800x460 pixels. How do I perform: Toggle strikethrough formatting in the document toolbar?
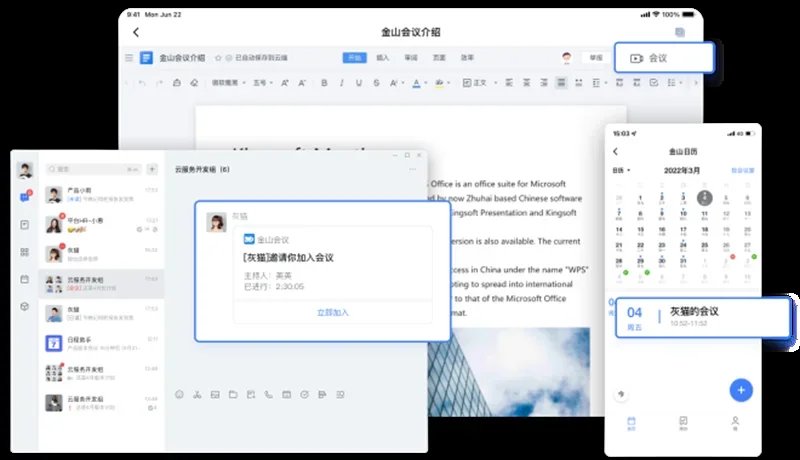[376, 83]
